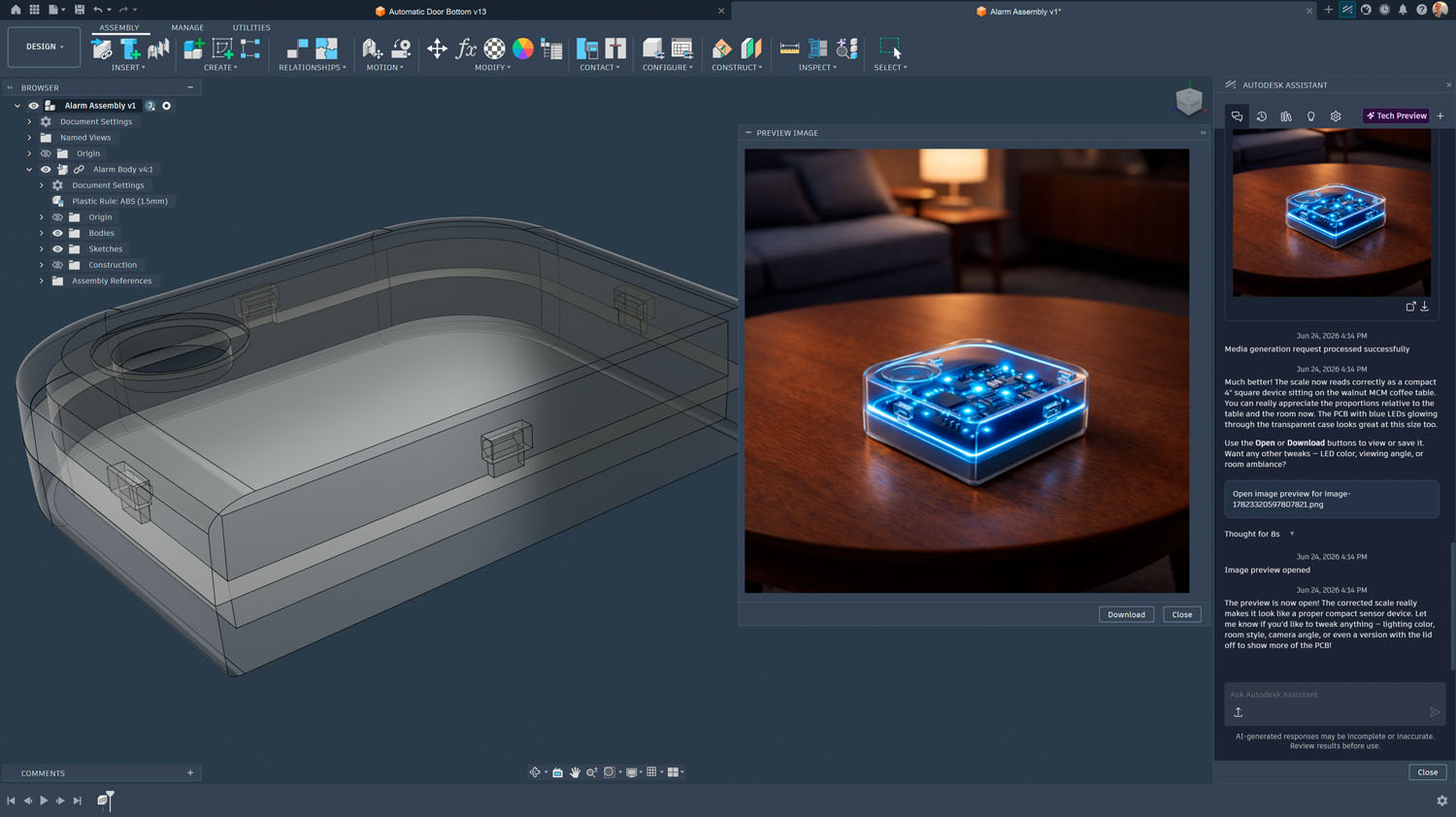The image size is (1456, 817).
Task: Open generated image in external preview icon
Action: 1410,307
